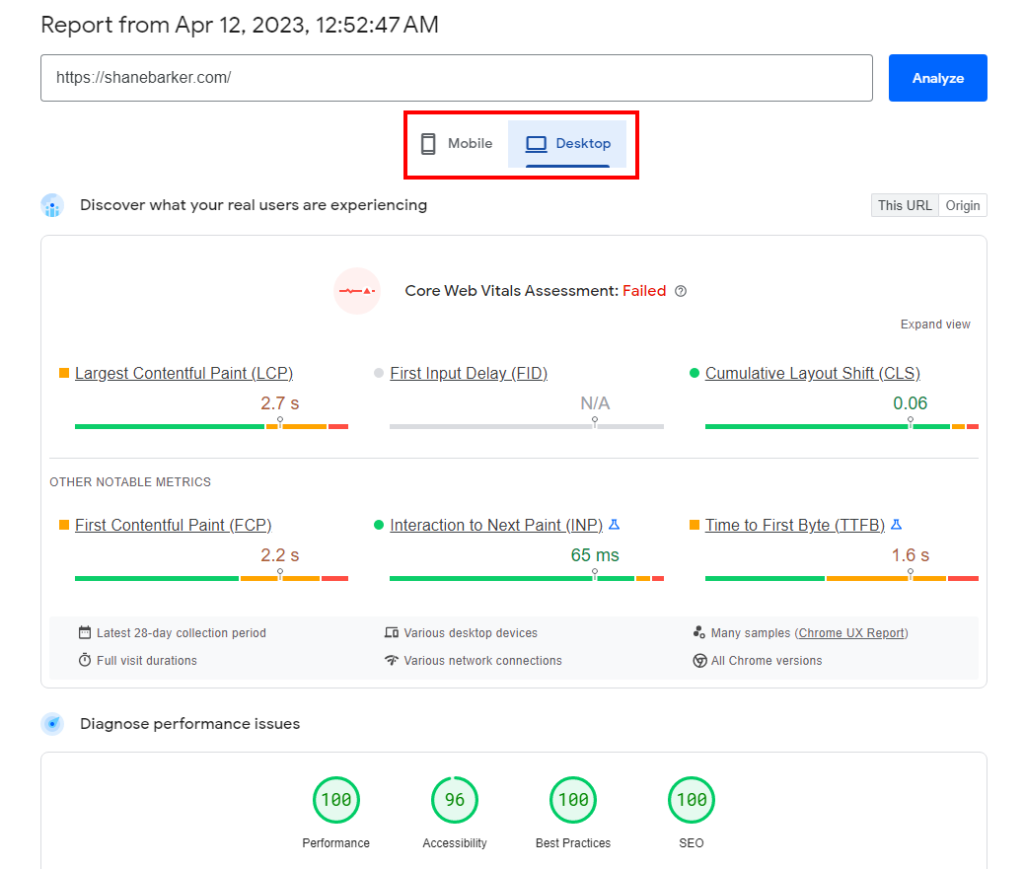Open Largest Contentful Paint (LCP) link
The image size is (1024, 869).
tap(184, 373)
